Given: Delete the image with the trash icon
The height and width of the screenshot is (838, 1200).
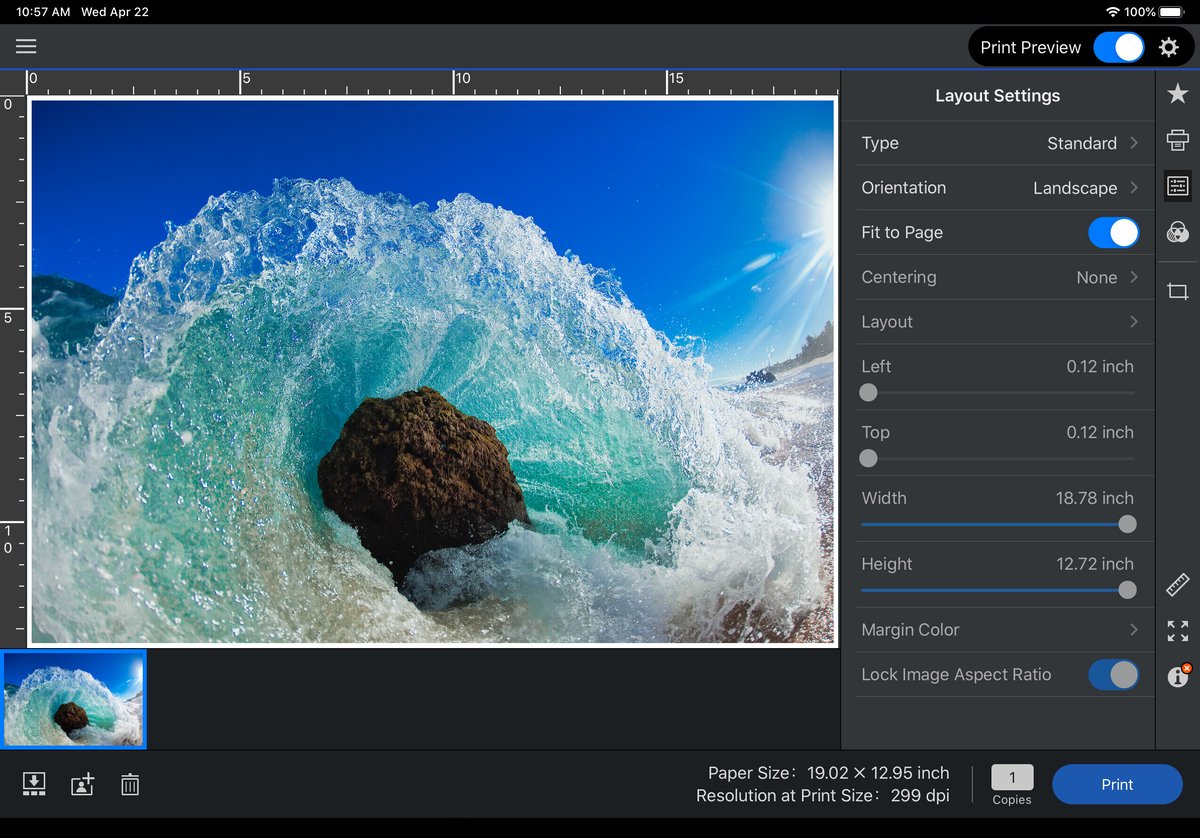Looking at the screenshot, I should (130, 785).
